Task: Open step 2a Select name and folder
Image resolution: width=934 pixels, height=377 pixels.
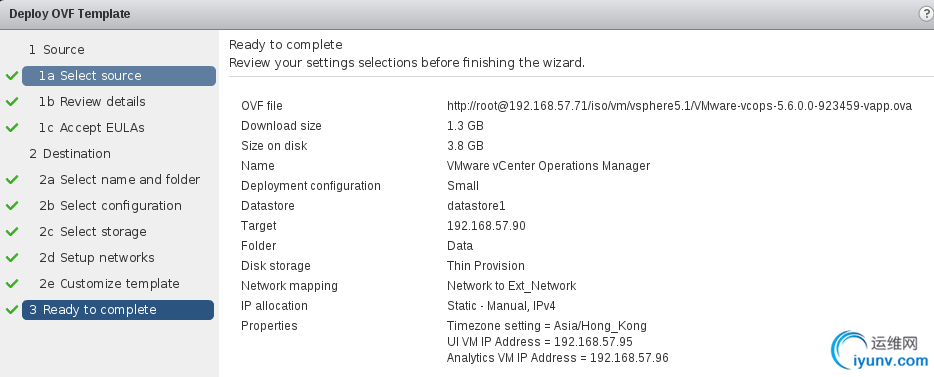Action: point(119,180)
